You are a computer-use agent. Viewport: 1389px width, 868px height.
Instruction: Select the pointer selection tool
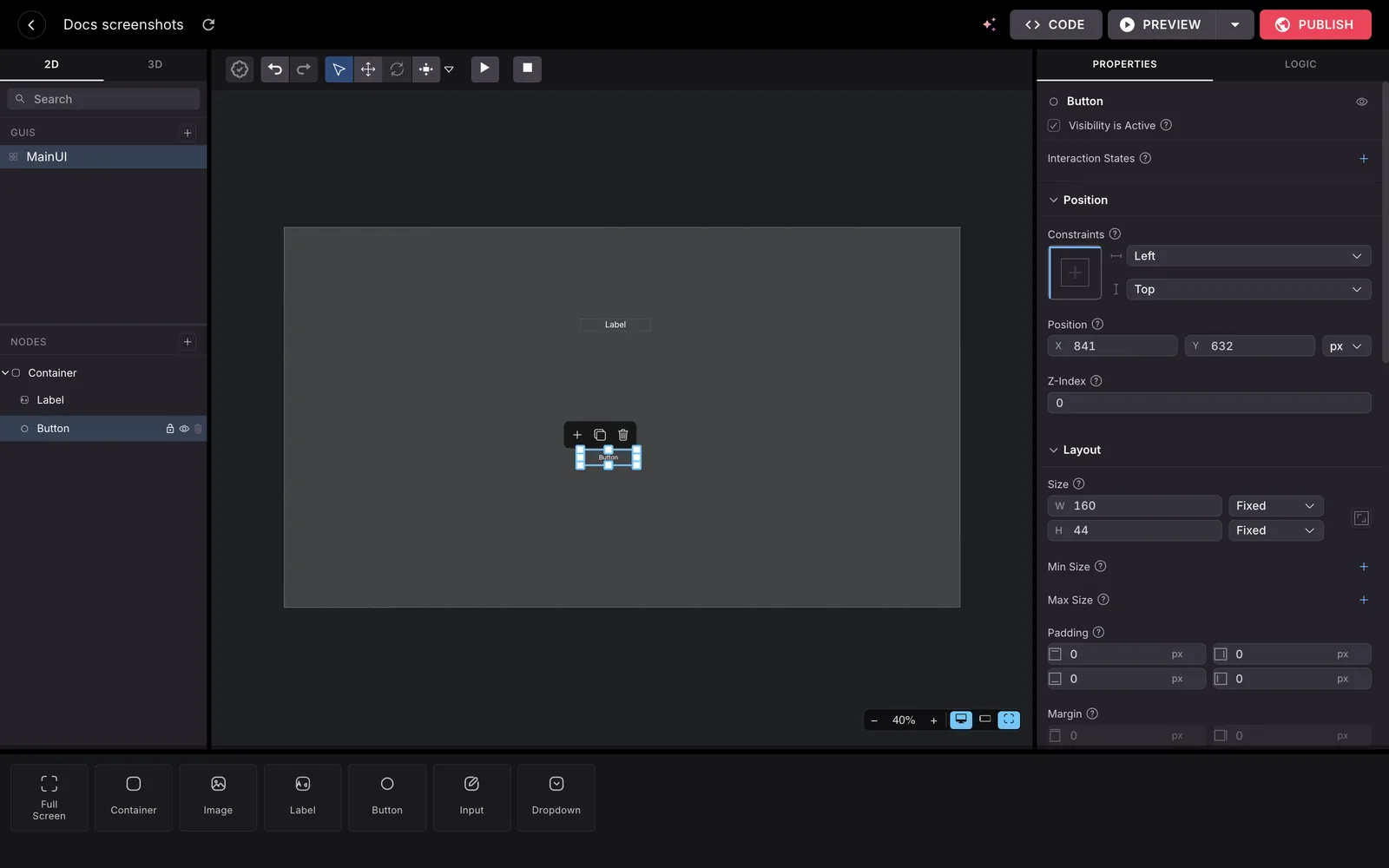pos(339,69)
